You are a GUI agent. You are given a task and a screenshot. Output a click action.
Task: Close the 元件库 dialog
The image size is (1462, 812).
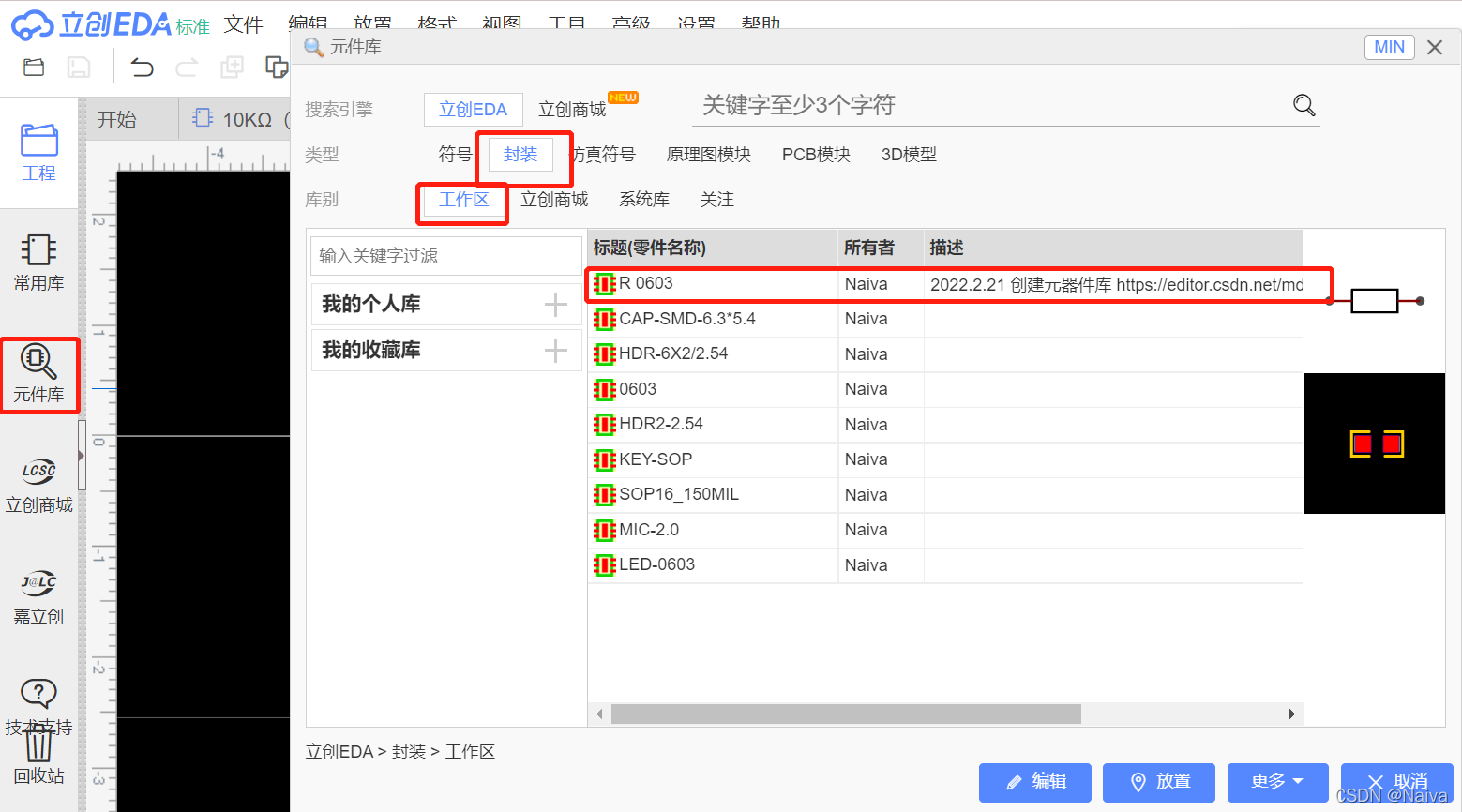point(1435,47)
